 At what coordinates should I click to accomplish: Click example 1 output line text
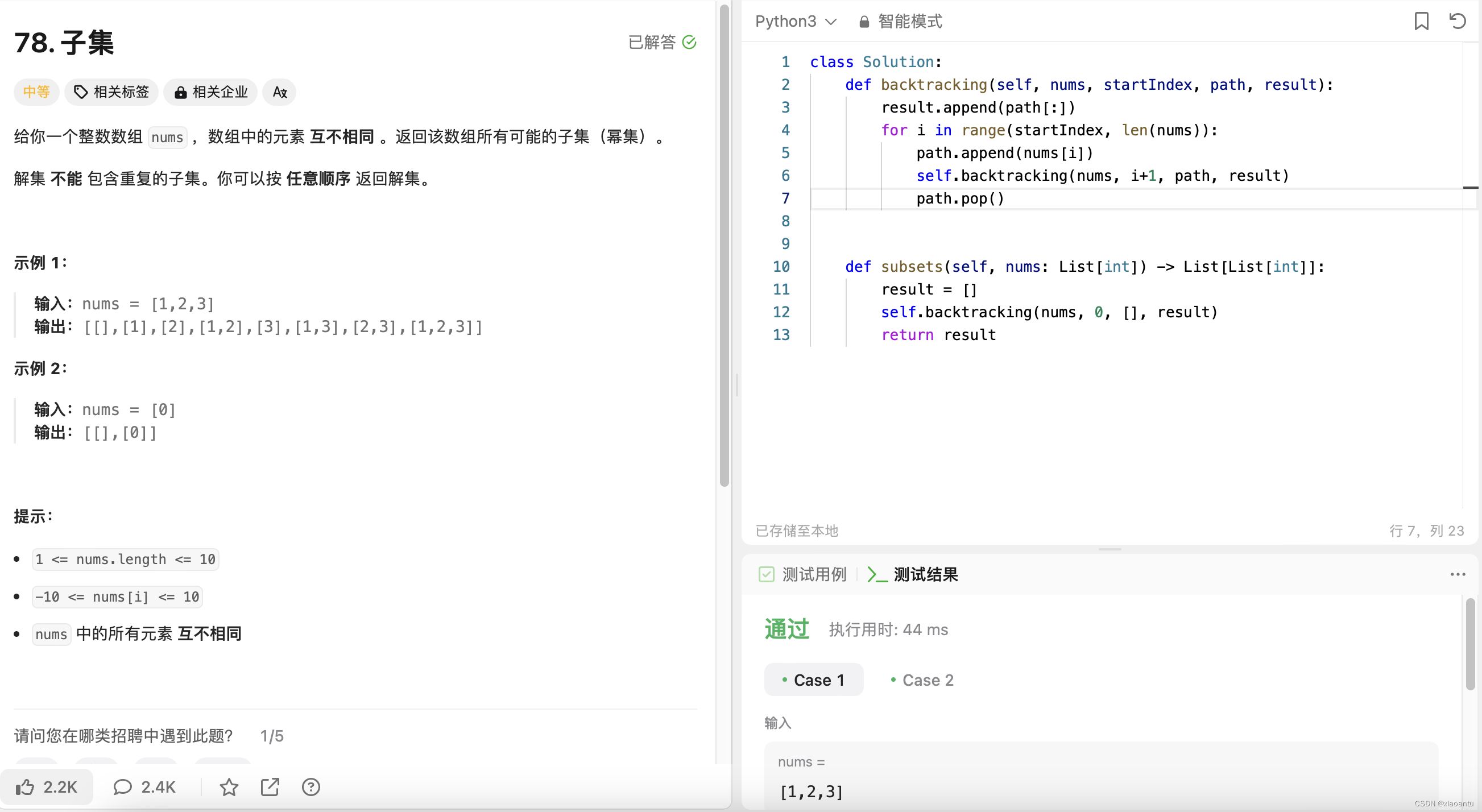(x=258, y=326)
